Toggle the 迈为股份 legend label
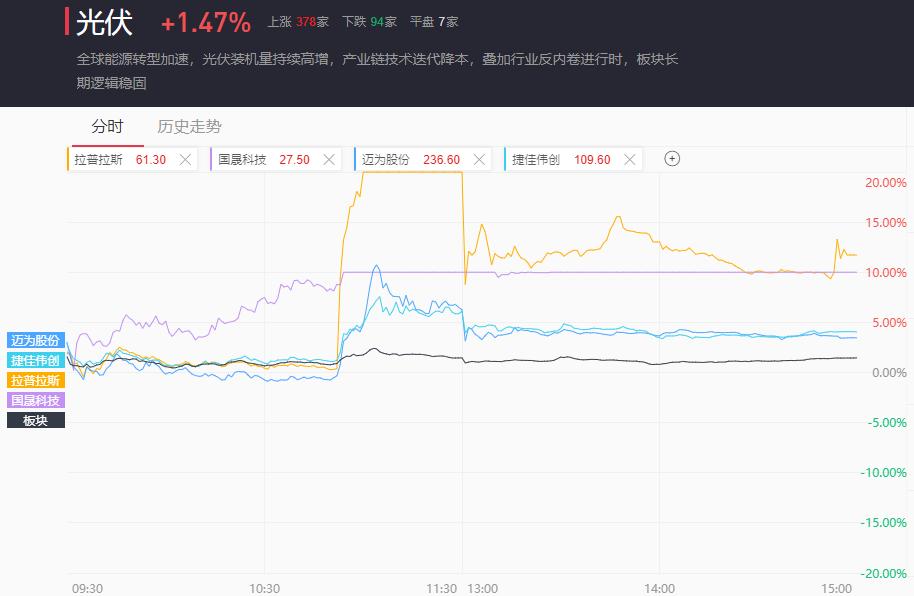This screenshot has width=914, height=596. point(36,340)
